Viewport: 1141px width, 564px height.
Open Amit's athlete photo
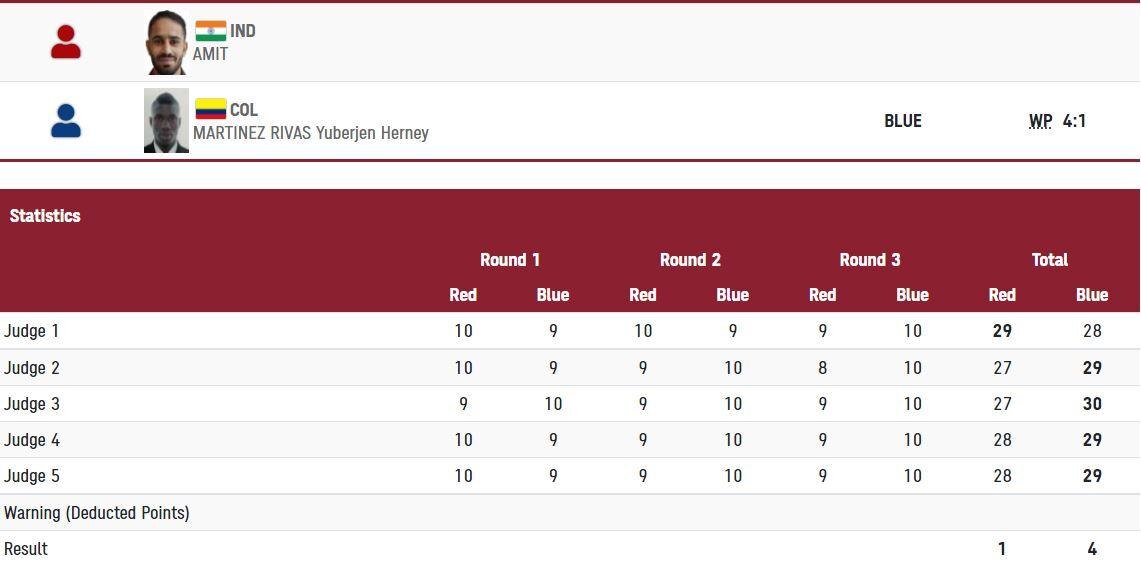pos(166,43)
